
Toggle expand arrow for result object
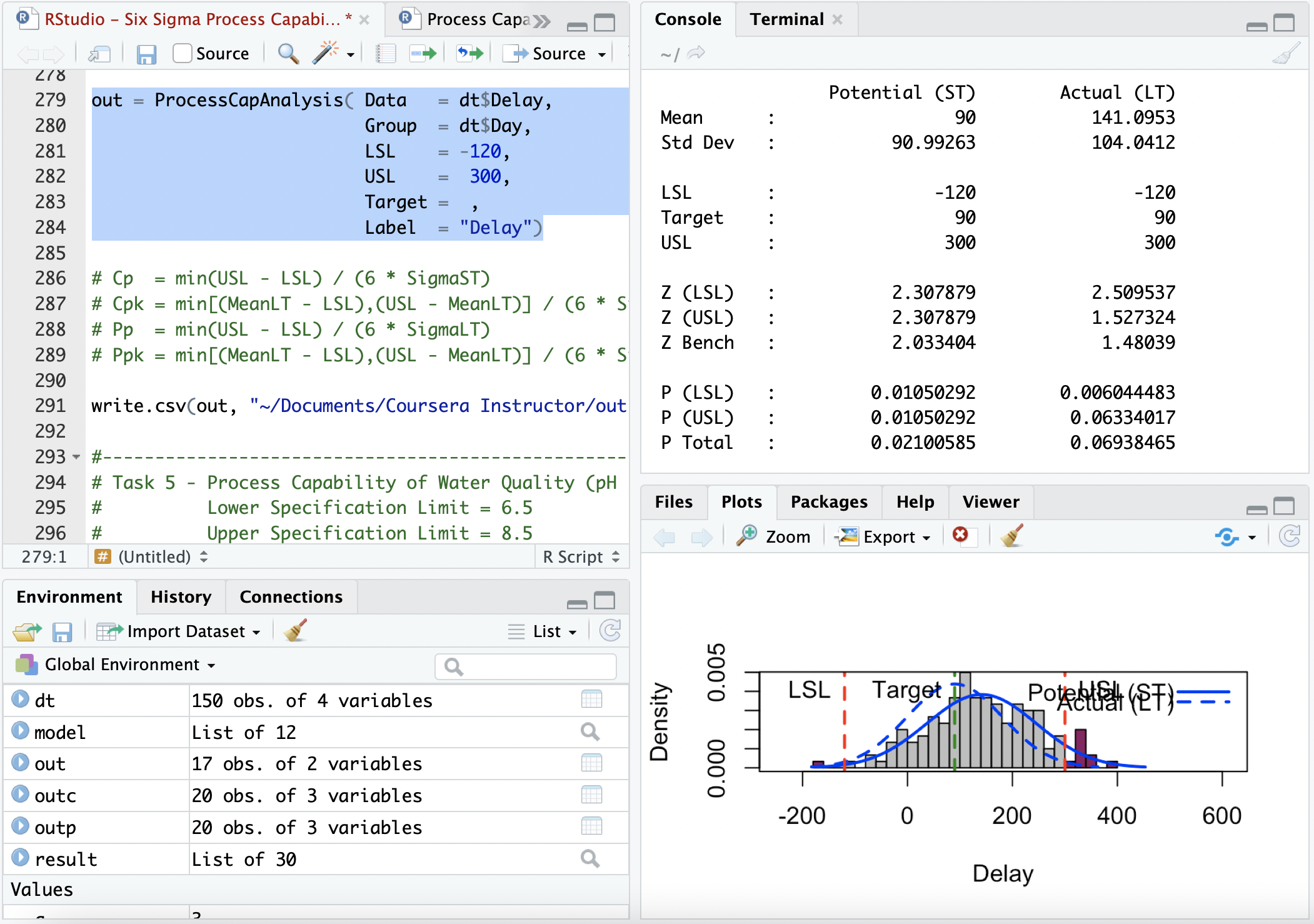21,858
